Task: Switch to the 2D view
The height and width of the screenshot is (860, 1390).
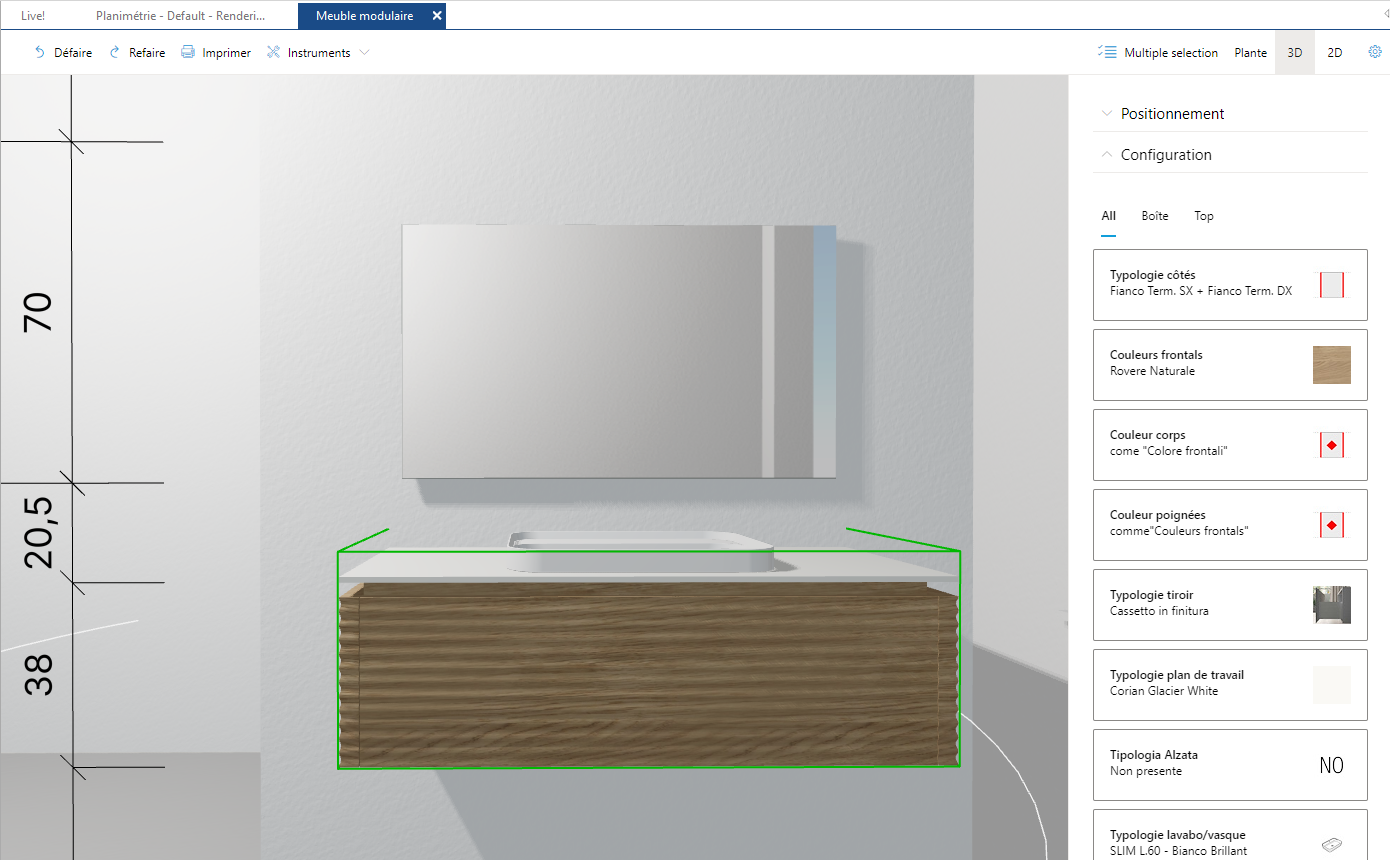Action: click(1335, 53)
